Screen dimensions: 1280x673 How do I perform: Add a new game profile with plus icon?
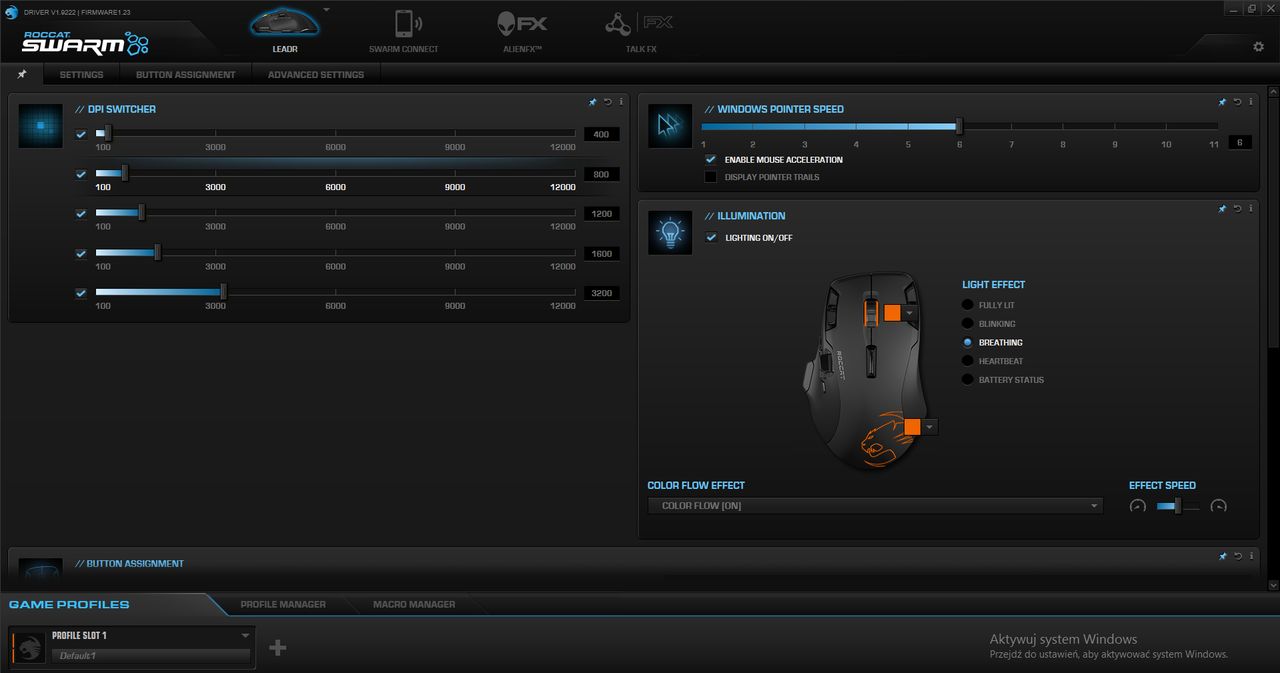[x=278, y=647]
